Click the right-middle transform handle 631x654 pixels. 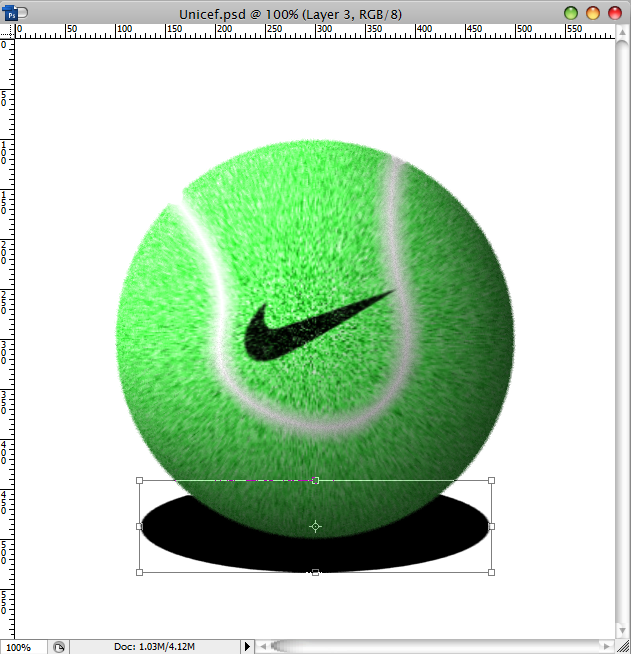tap(491, 526)
